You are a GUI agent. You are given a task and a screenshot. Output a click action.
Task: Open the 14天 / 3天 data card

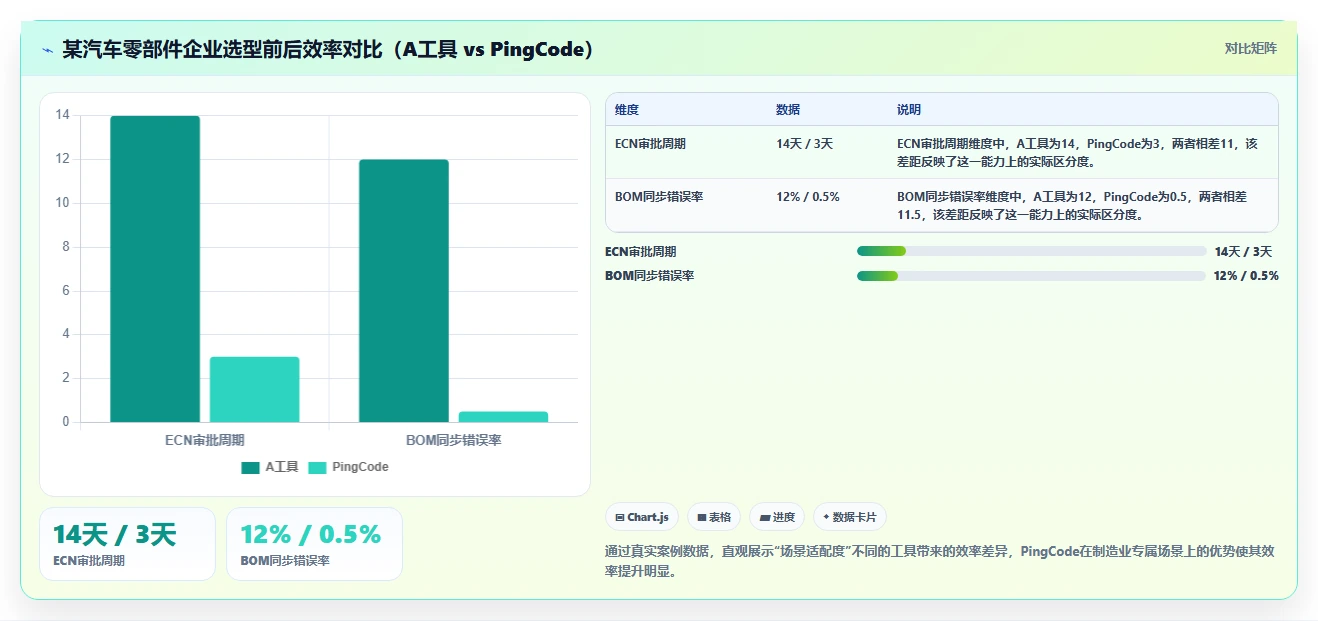tap(127, 544)
